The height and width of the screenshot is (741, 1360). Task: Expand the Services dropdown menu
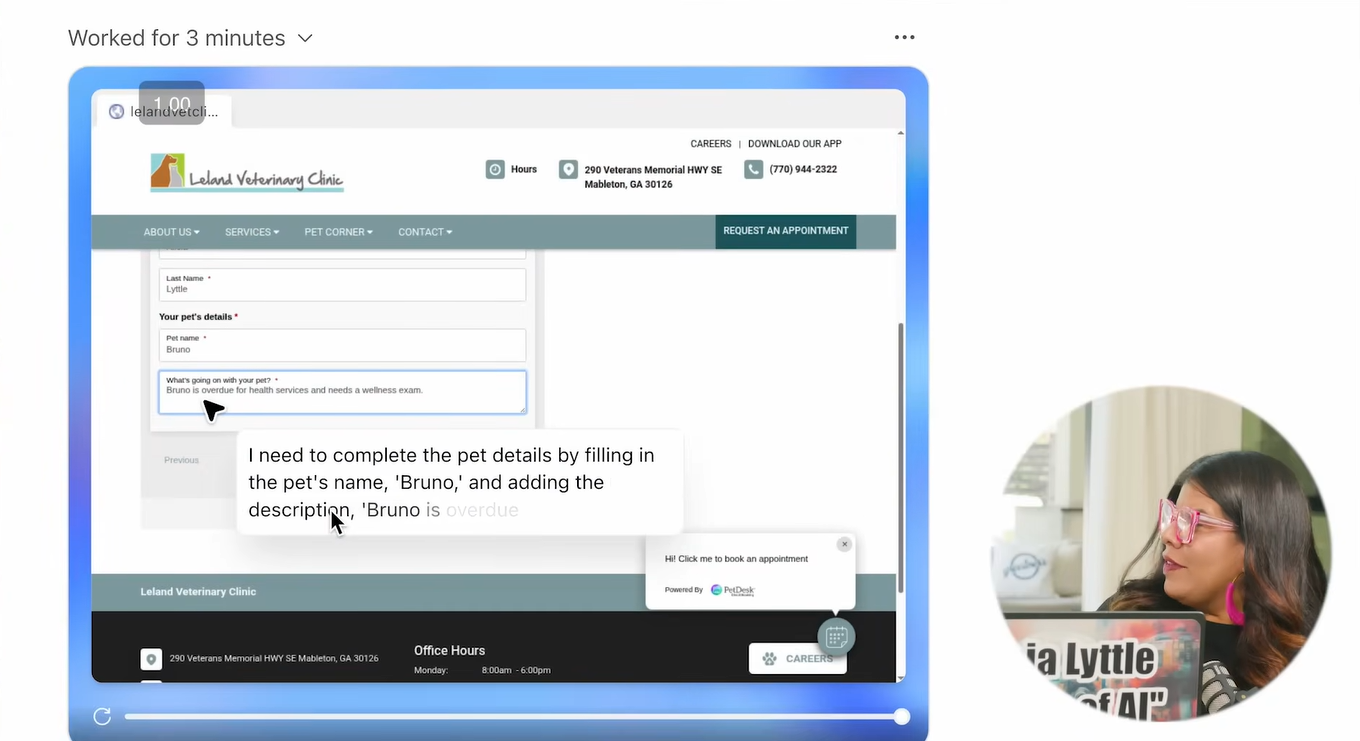252,232
